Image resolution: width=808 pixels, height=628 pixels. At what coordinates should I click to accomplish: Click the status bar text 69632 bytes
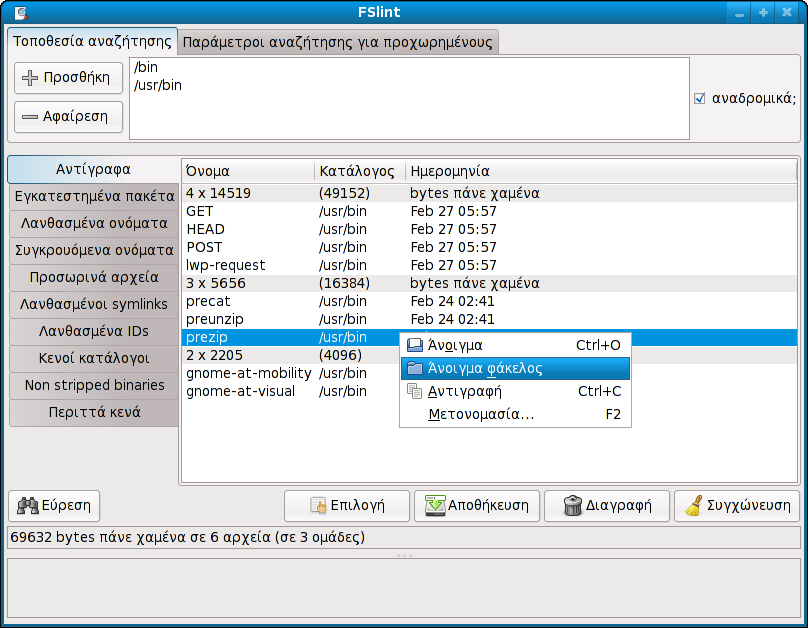point(188,537)
